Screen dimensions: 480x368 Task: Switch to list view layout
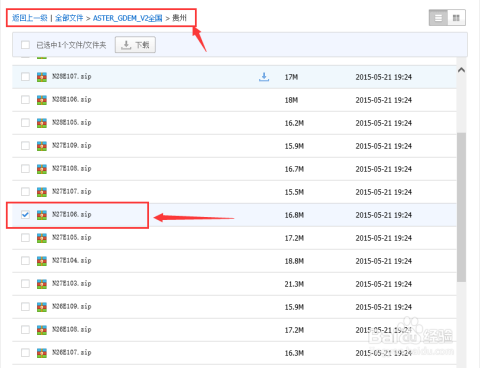[x=438, y=18]
